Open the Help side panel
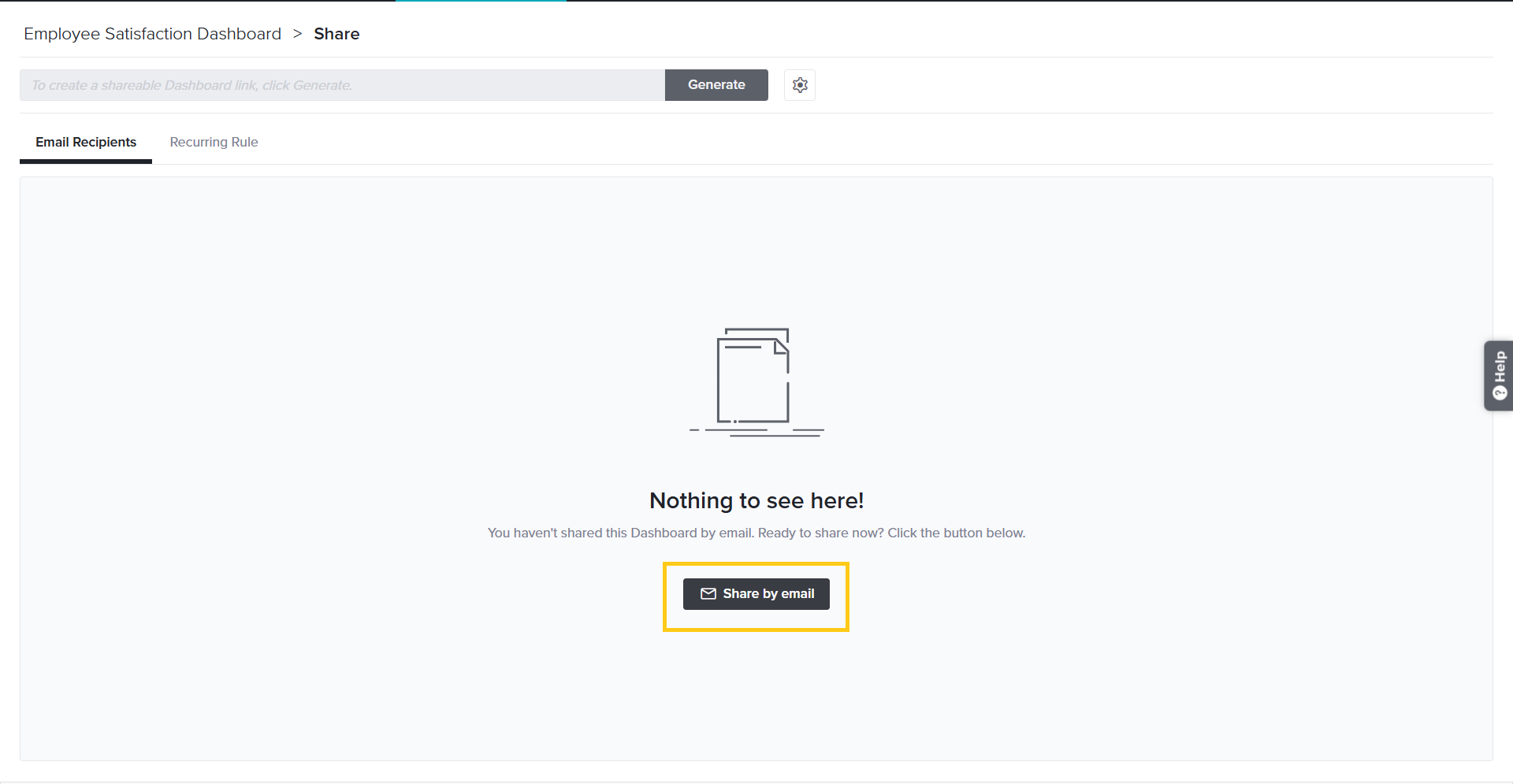The height and width of the screenshot is (784, 1513). 1498,376
